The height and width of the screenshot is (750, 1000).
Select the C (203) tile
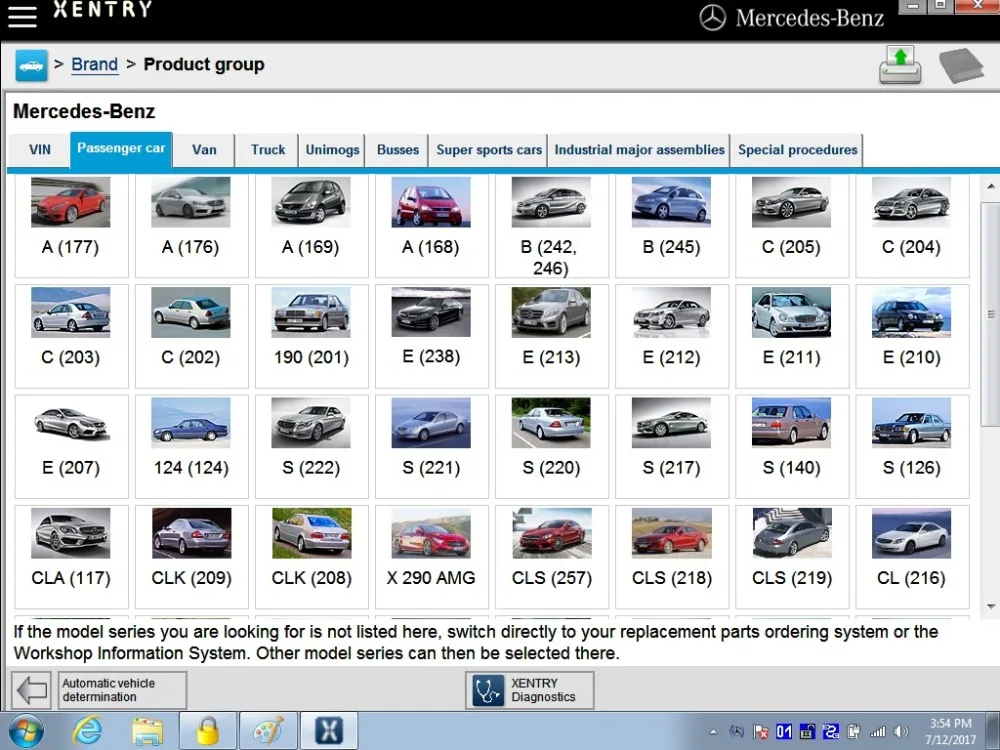(x=71, y=336)
